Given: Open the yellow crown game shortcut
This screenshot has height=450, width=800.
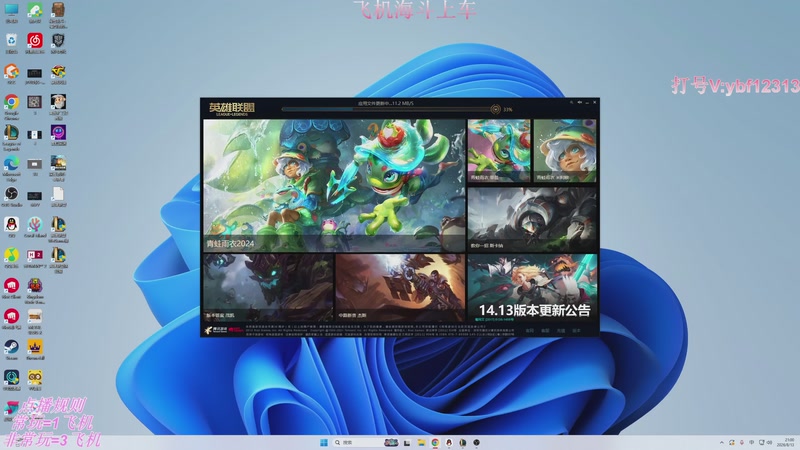Looking at the screenshot, I should click(35, 347).
